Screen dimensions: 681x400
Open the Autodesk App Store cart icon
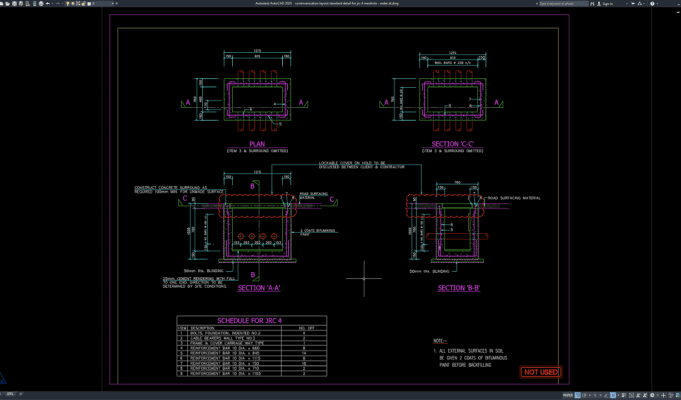pos(633,3)
